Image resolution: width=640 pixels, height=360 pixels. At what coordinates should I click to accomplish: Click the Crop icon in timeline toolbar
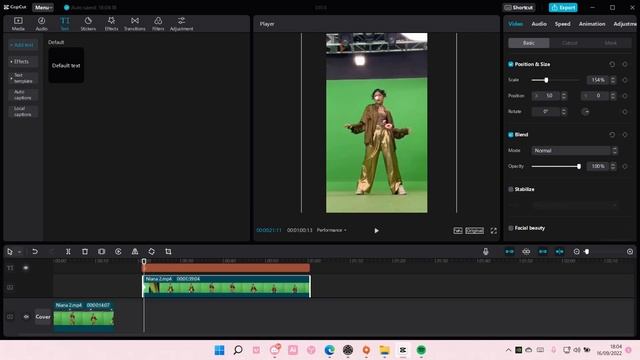[168, 251]
